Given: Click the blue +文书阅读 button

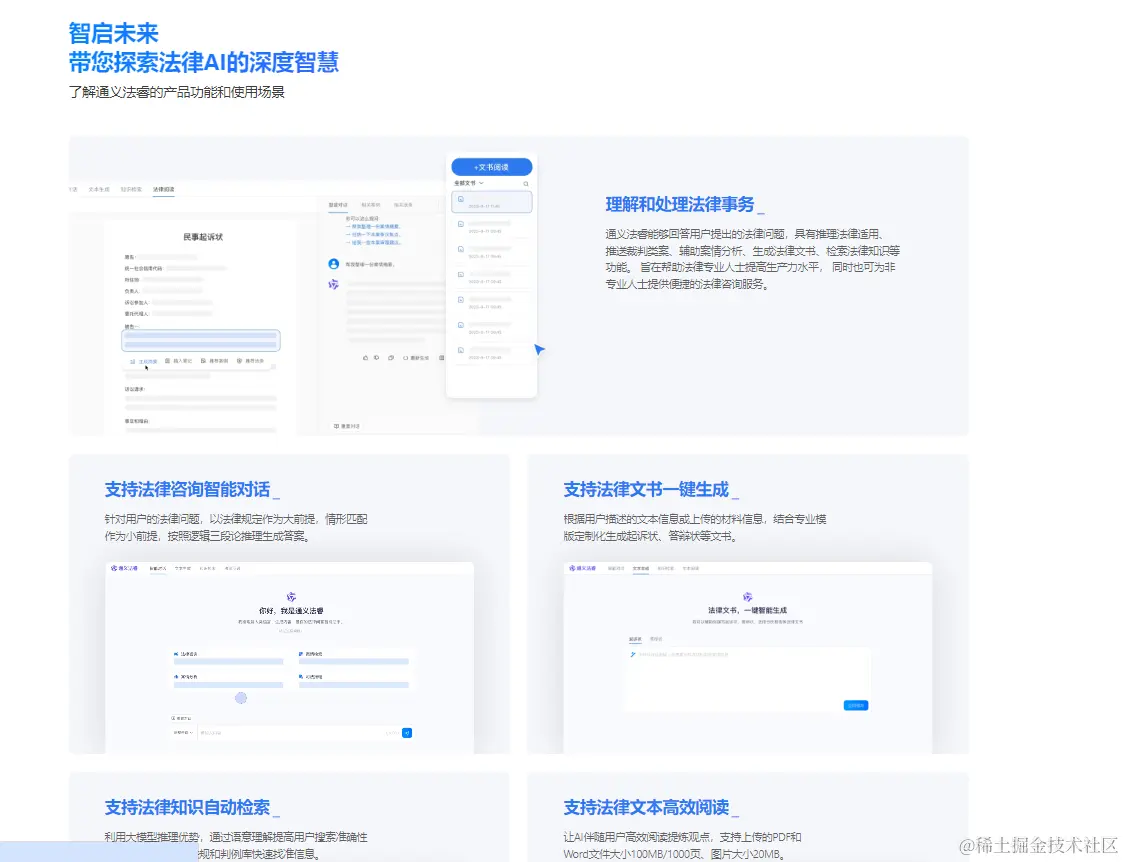Looking at the screenshot, I should tap(491, 167).
